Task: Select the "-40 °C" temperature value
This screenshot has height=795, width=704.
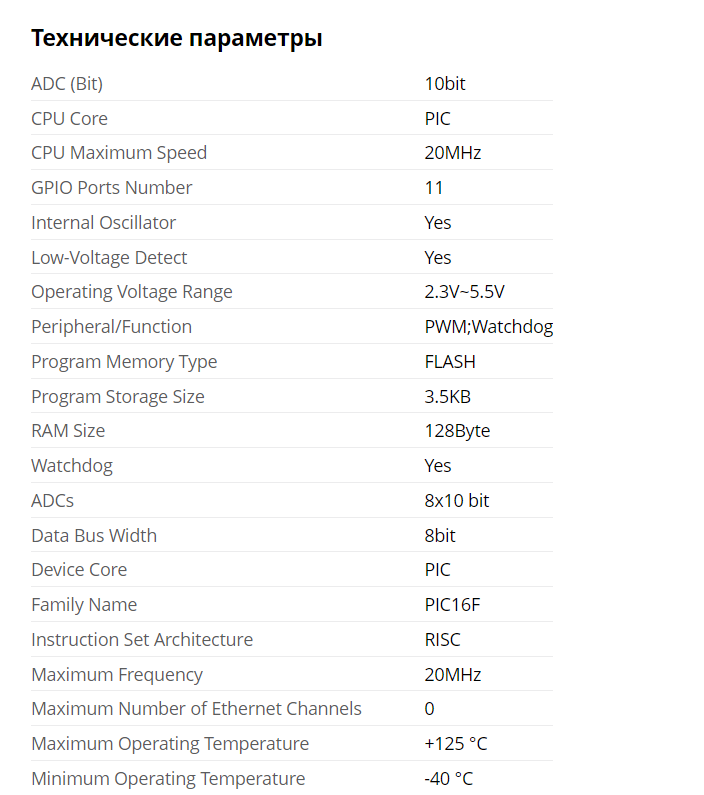Action: pos(449,779)
